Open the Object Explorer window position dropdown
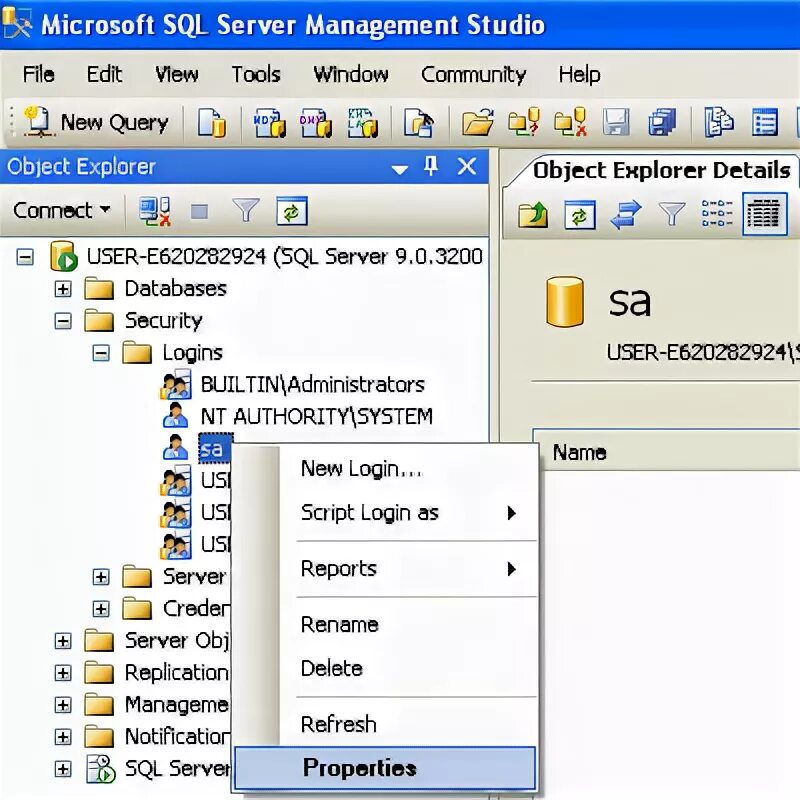800x800 pixels. [x=399, y=169]
